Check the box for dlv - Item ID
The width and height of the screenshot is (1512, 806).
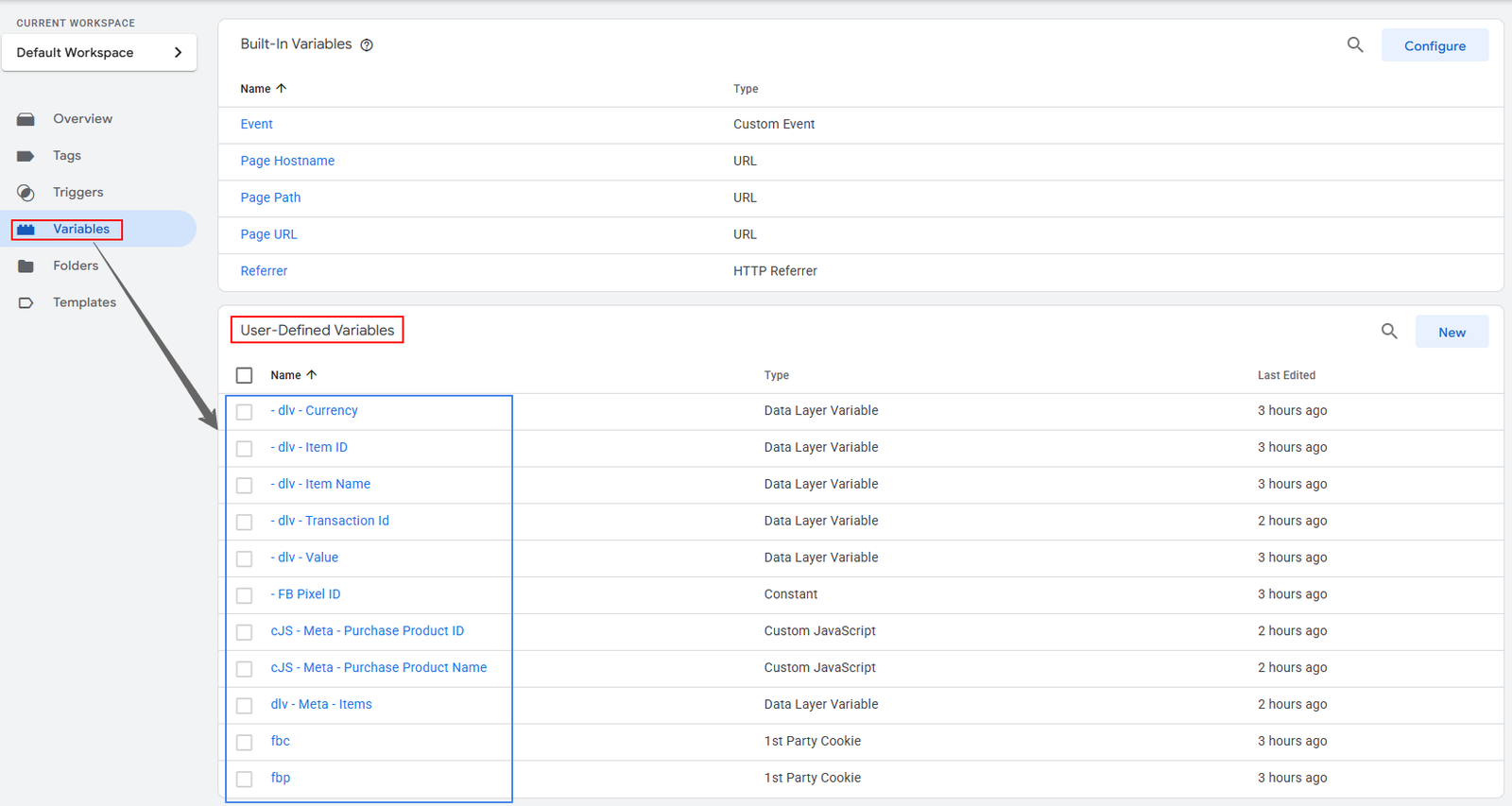click(245, 449)
